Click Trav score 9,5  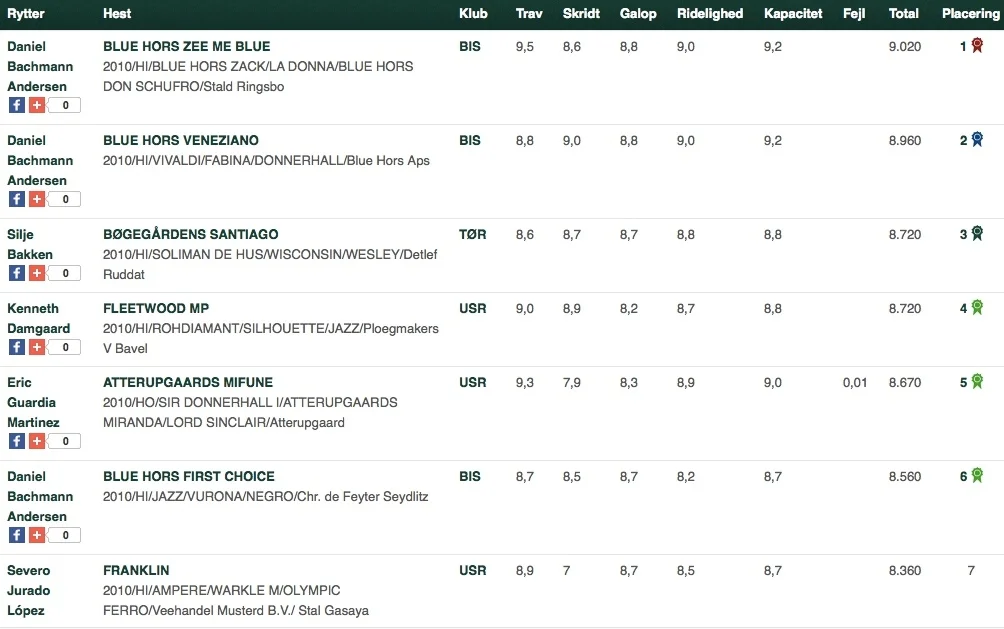[x=524, y=47]
